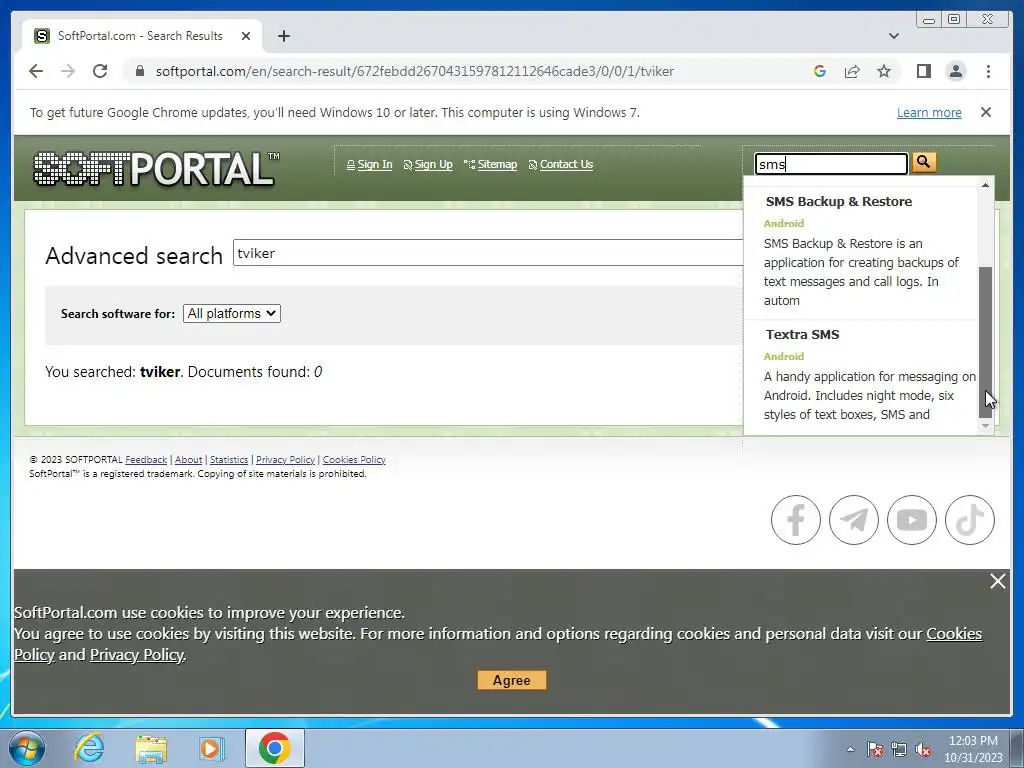Select the SoftPortal.com Search Results tab
1024x768 pixels.
[140, 36]
